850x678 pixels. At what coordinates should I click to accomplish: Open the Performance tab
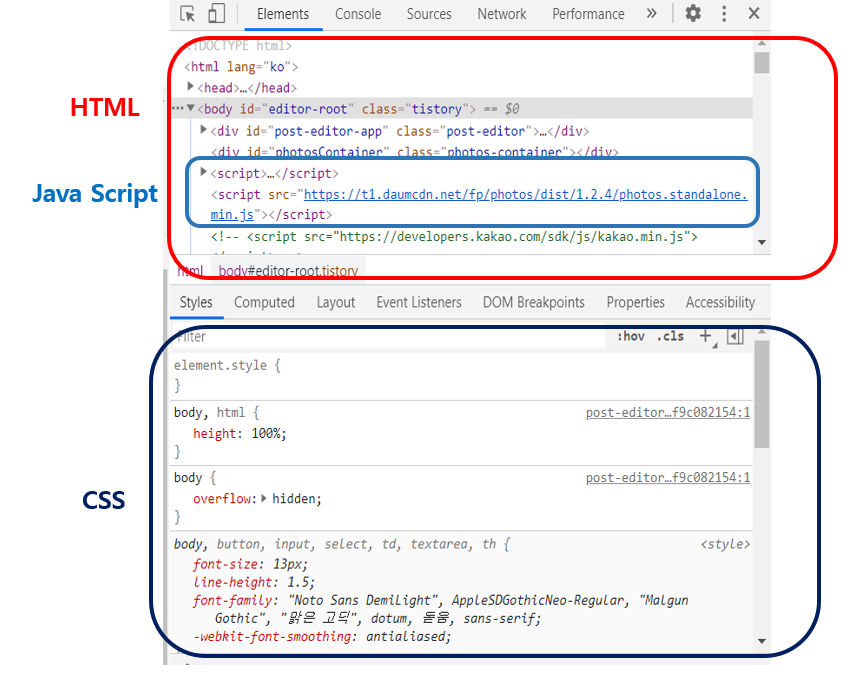pos(588,14)
